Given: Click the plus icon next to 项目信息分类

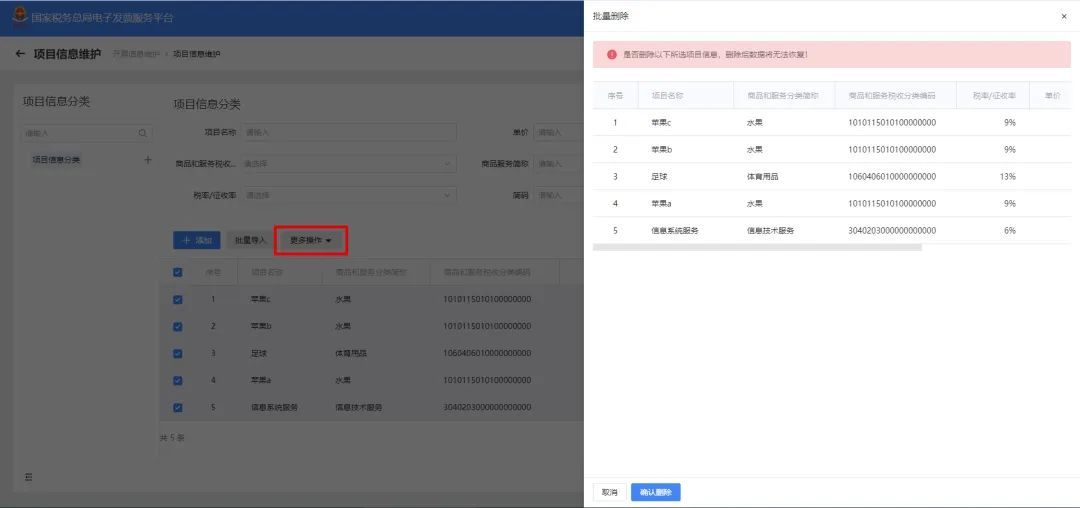Looking at the screenshot, I should pos(147,160).
